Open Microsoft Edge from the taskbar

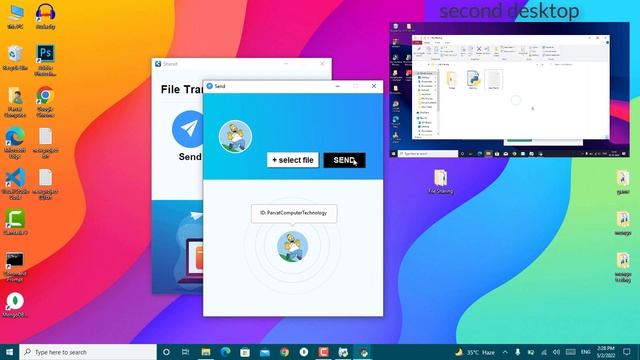click(225, 352)
